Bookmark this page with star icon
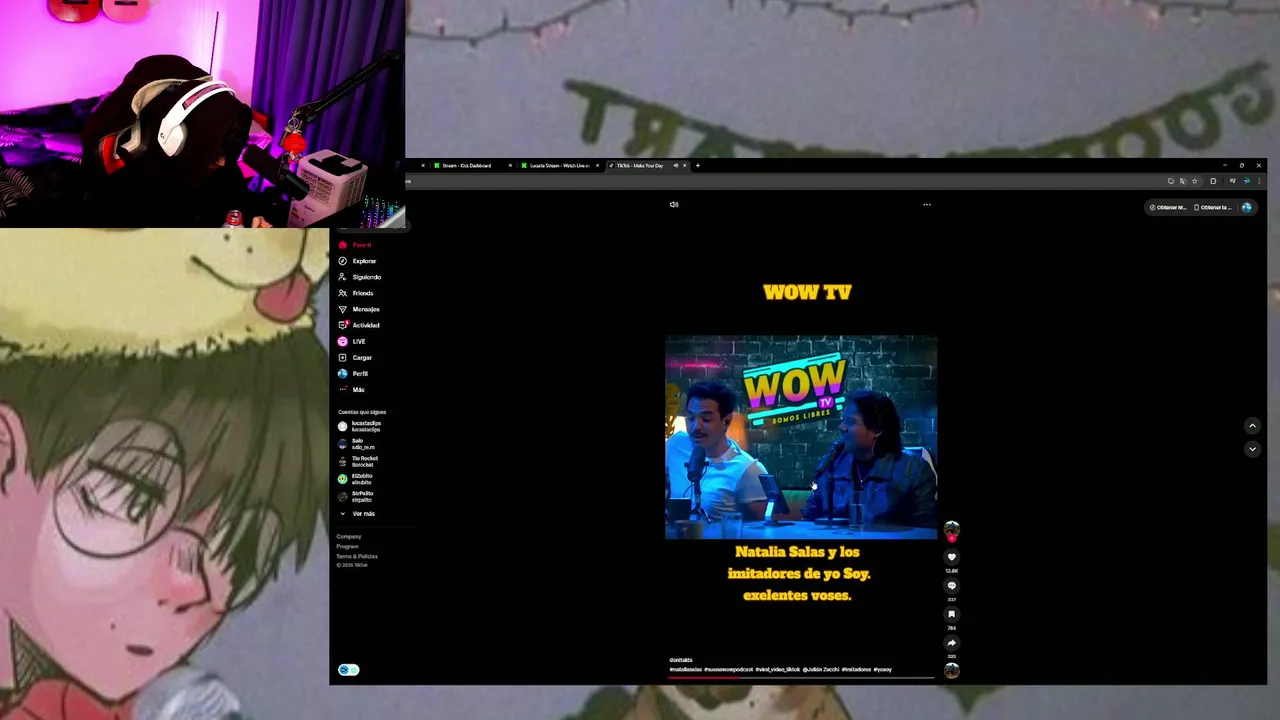Image resolution: width=1280 pixels, height=720 pixels. coord(1195,181)
